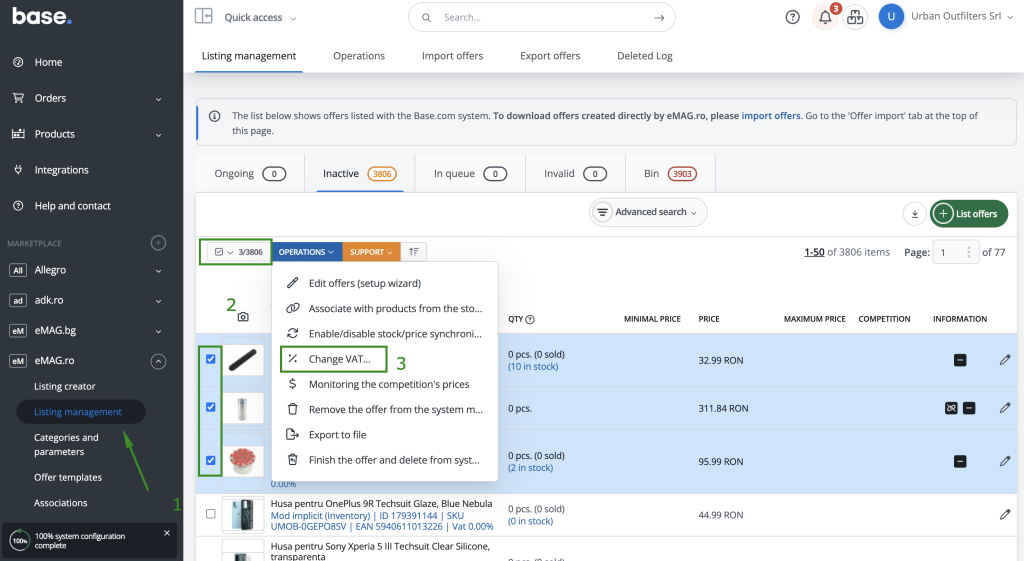
Task: Click minus info icon for 32.99 RON row
Action: click(x=960, y=360)
